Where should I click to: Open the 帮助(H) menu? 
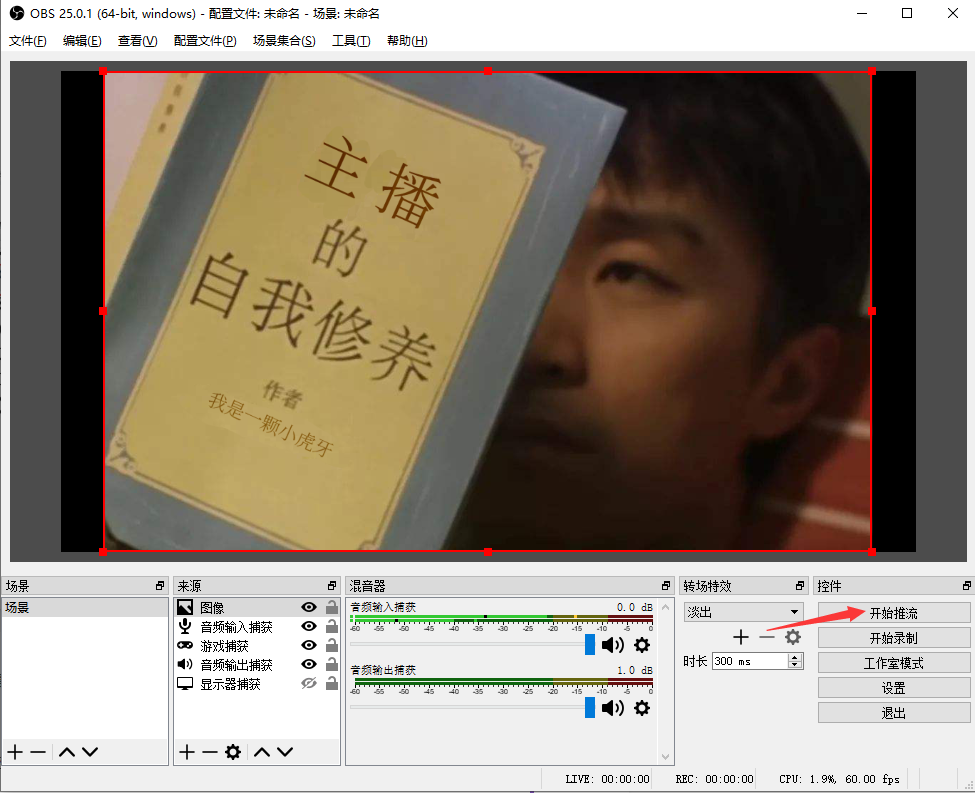407,41
